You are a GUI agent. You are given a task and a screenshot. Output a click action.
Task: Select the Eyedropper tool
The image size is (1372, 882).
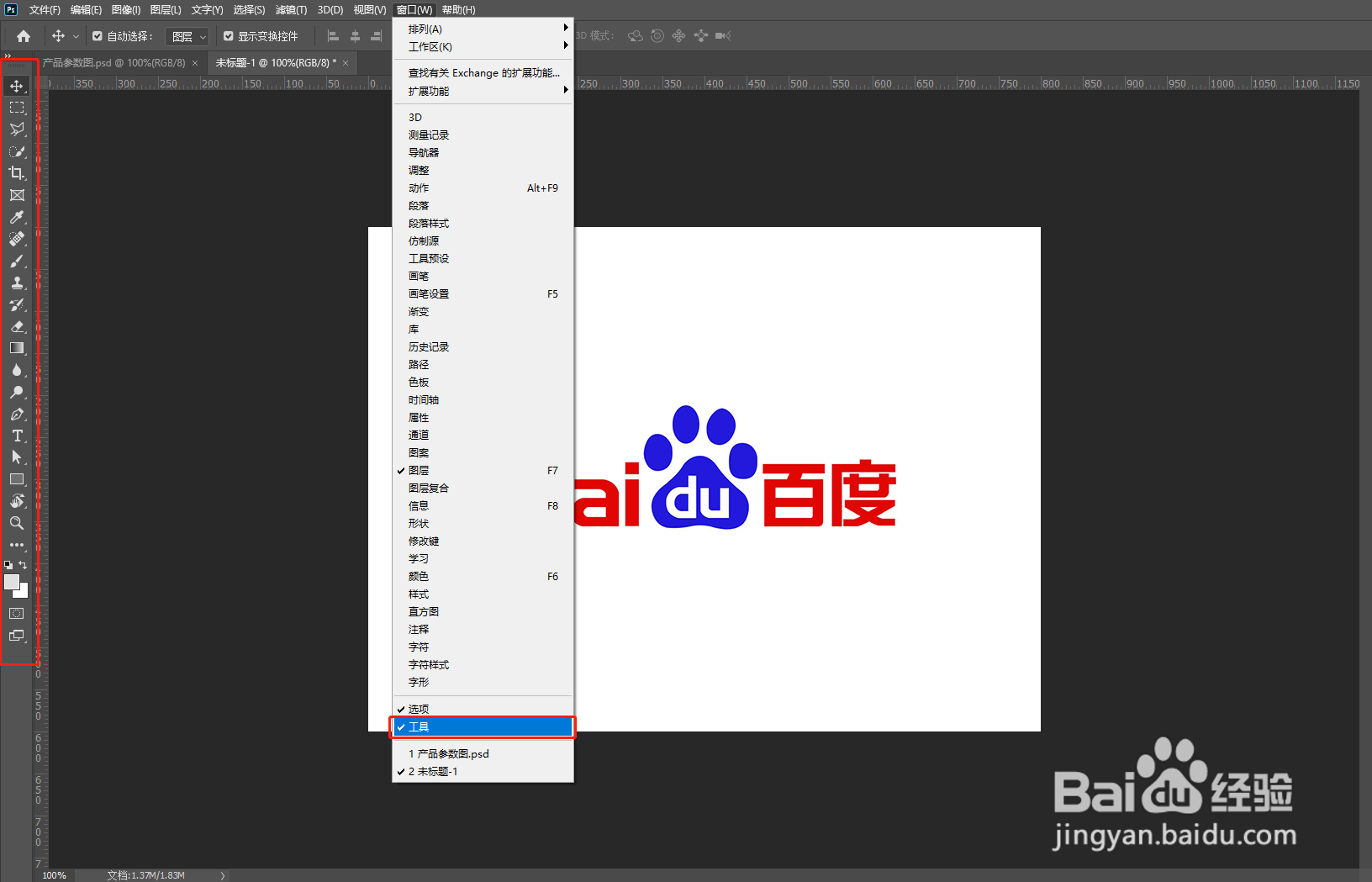(x=17, y=217)
